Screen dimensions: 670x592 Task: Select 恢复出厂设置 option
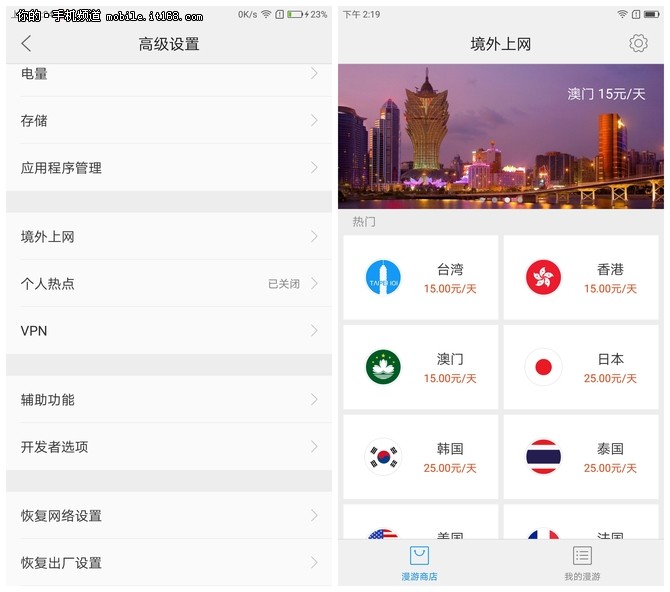tap(168, 563)
